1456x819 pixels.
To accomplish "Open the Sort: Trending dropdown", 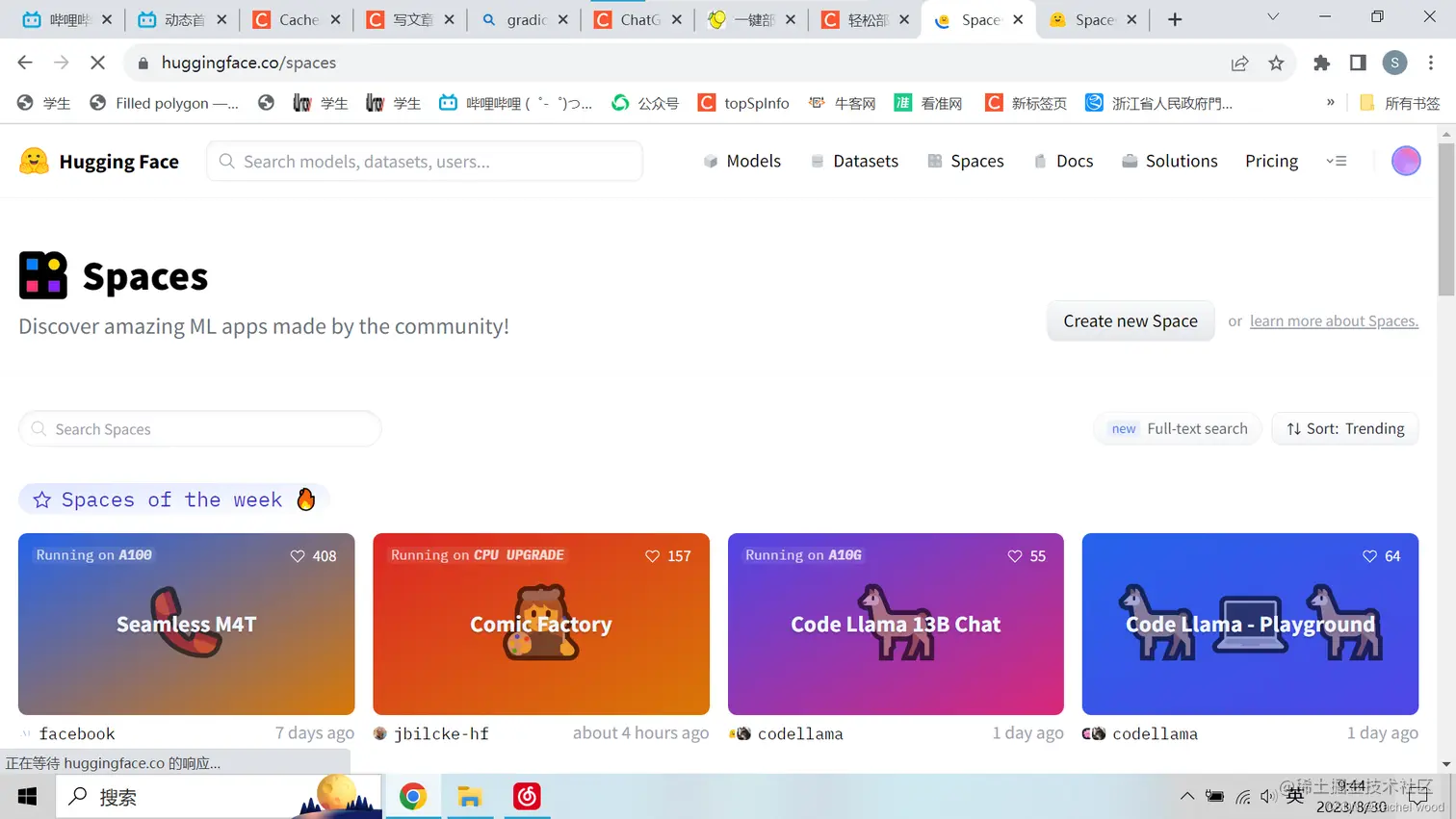I will 1345,428.
